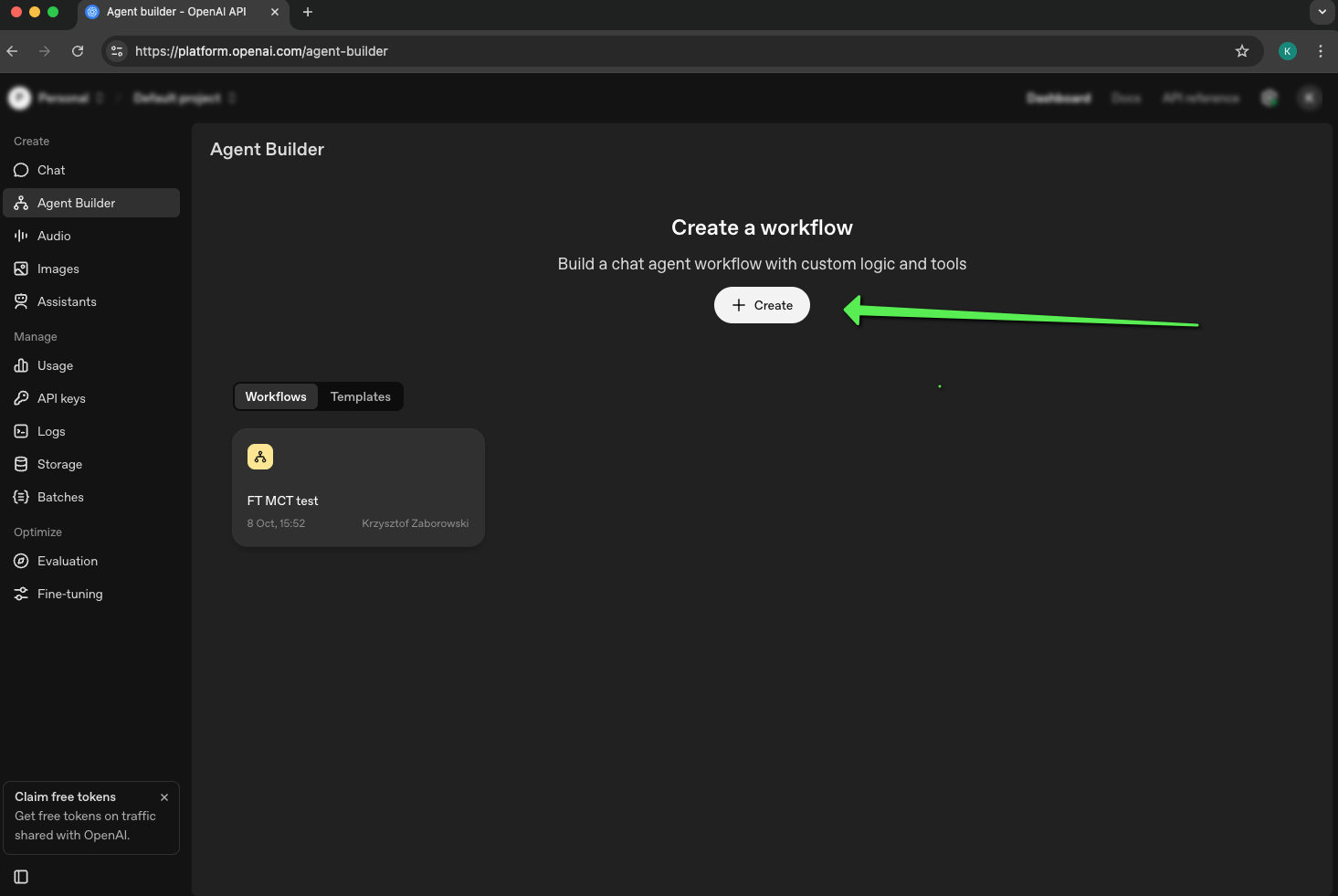Select the Audio sidebar icon
1338x896 pixels.
click(21, 236)
